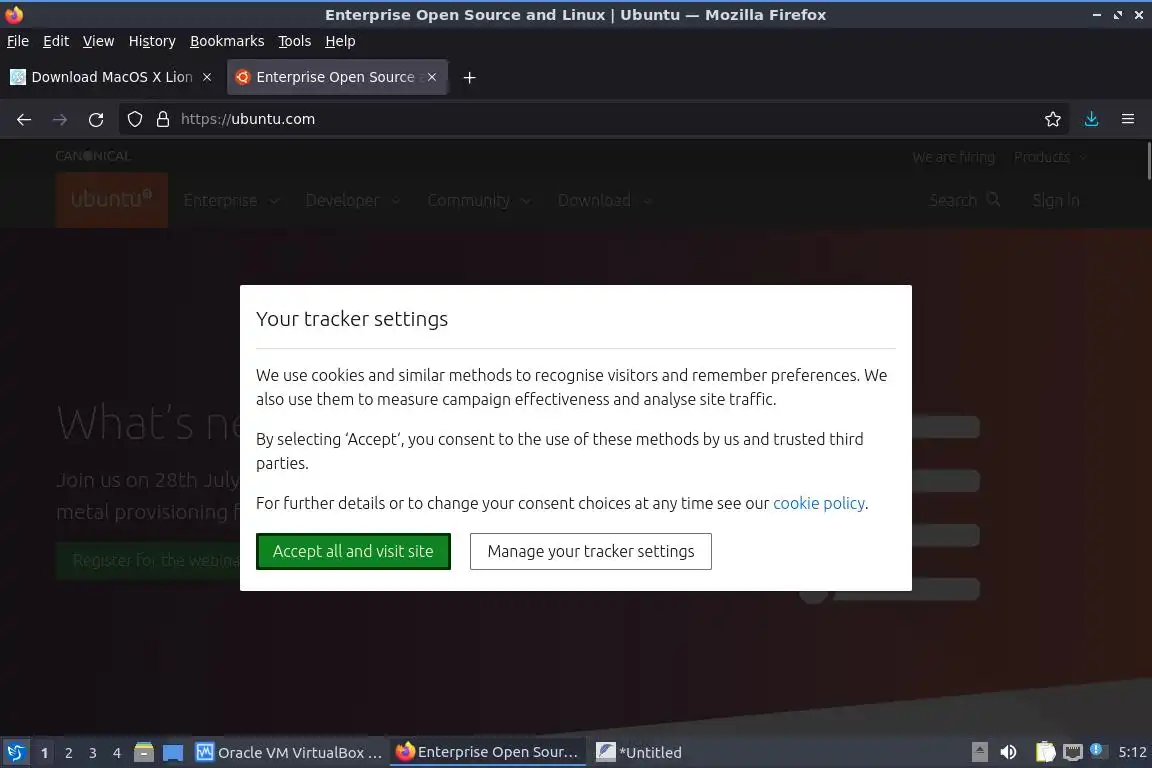The height and width of the screenshot is (768, 1152).
Task: Switch to workspace 1 in the pager
Action: 45,753
